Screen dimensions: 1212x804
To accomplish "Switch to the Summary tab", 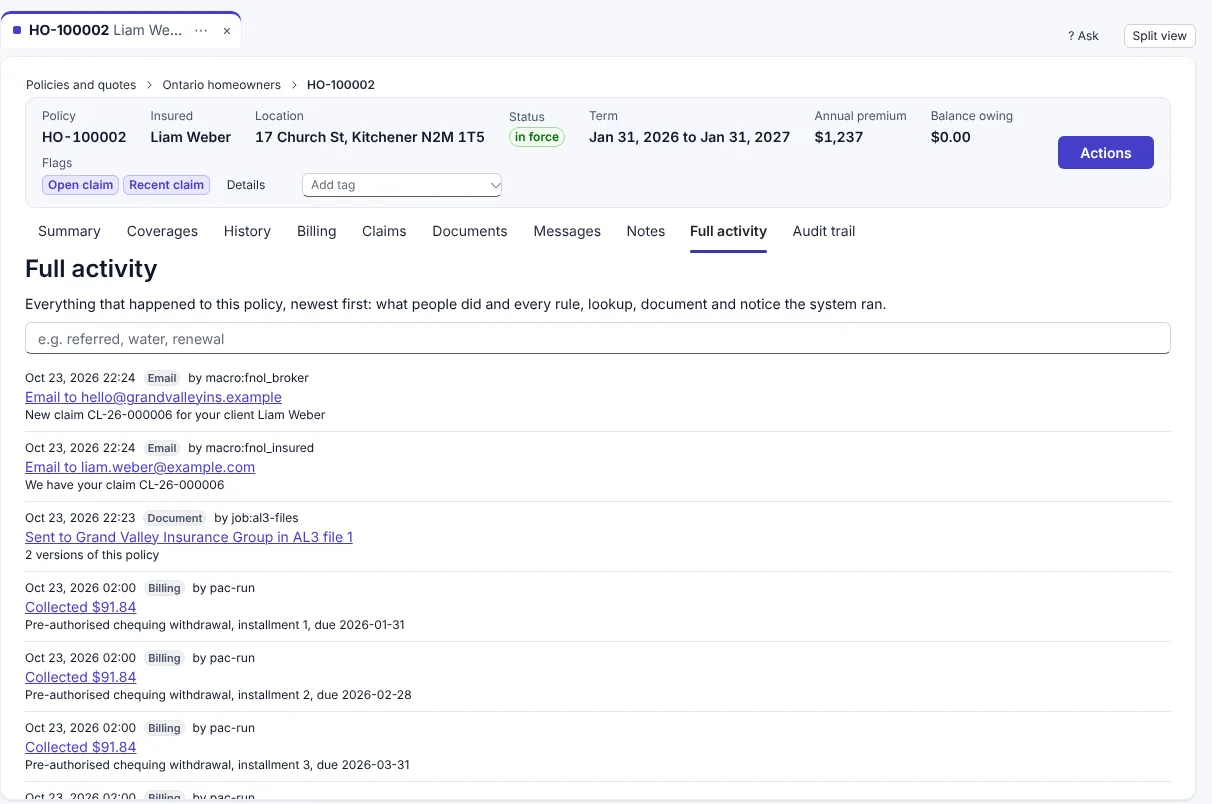I will 69,231.
